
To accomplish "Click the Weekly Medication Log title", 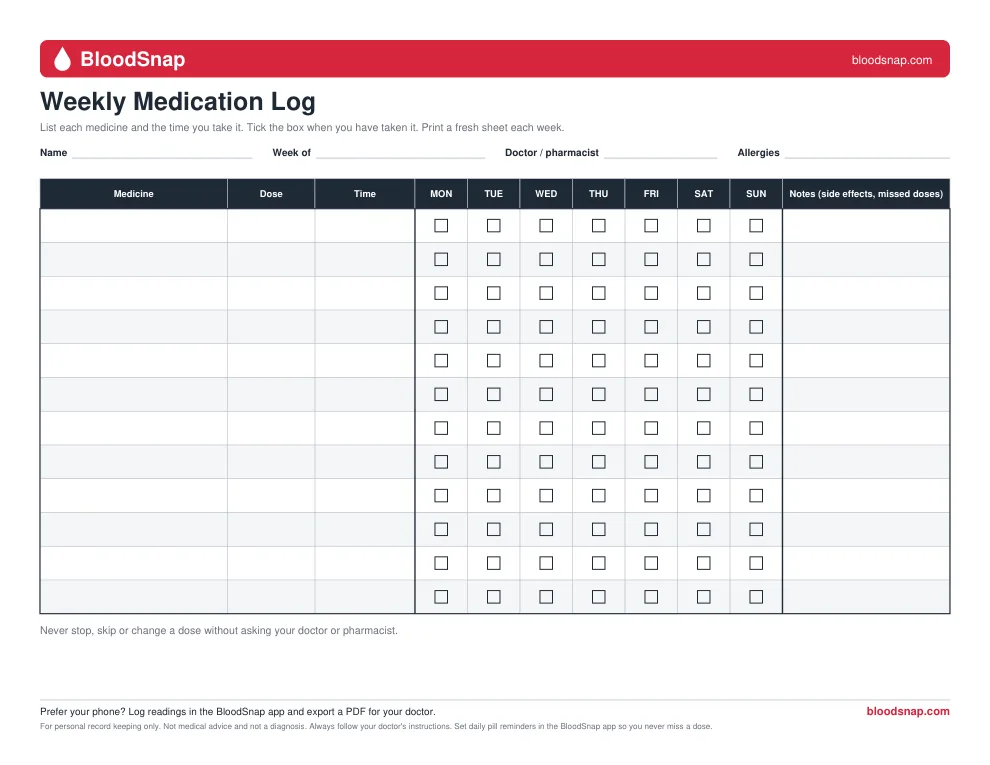I will click(178, 102).
